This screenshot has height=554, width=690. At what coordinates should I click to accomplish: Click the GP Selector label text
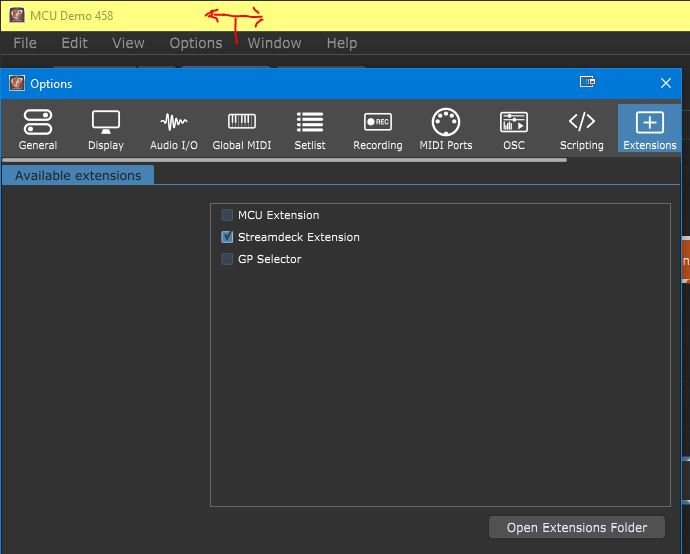point(270,259)
